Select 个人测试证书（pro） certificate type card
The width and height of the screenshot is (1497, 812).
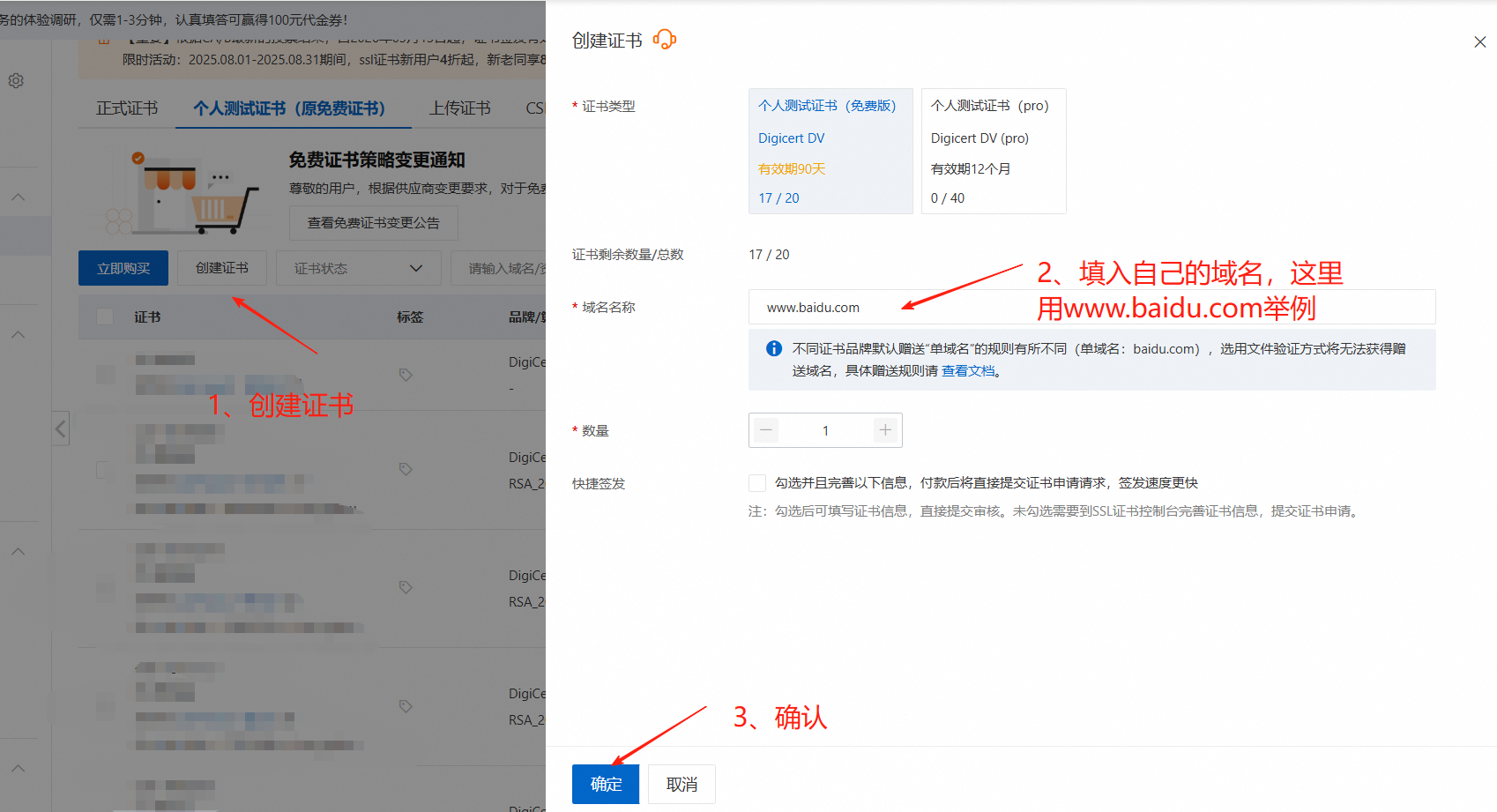(994, 151)
